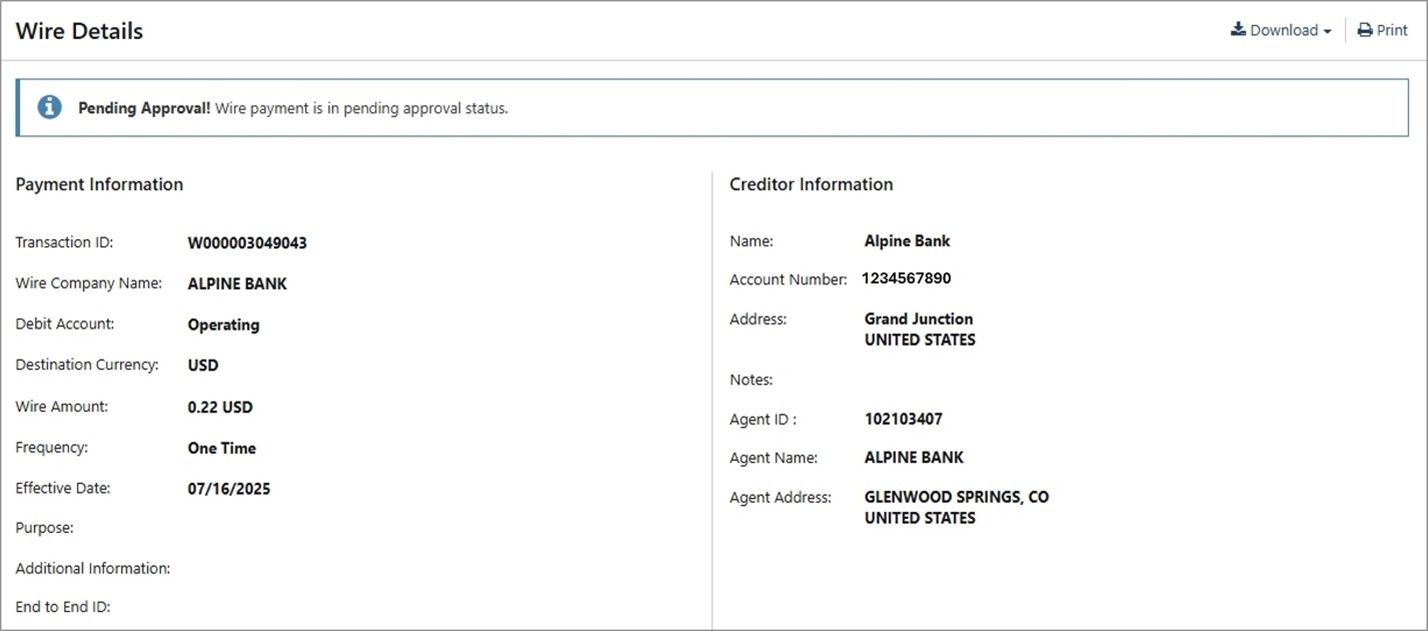Click the End to End ID label
The width and height of the screenshot is (1428, 631).
(x=63, y=607)
